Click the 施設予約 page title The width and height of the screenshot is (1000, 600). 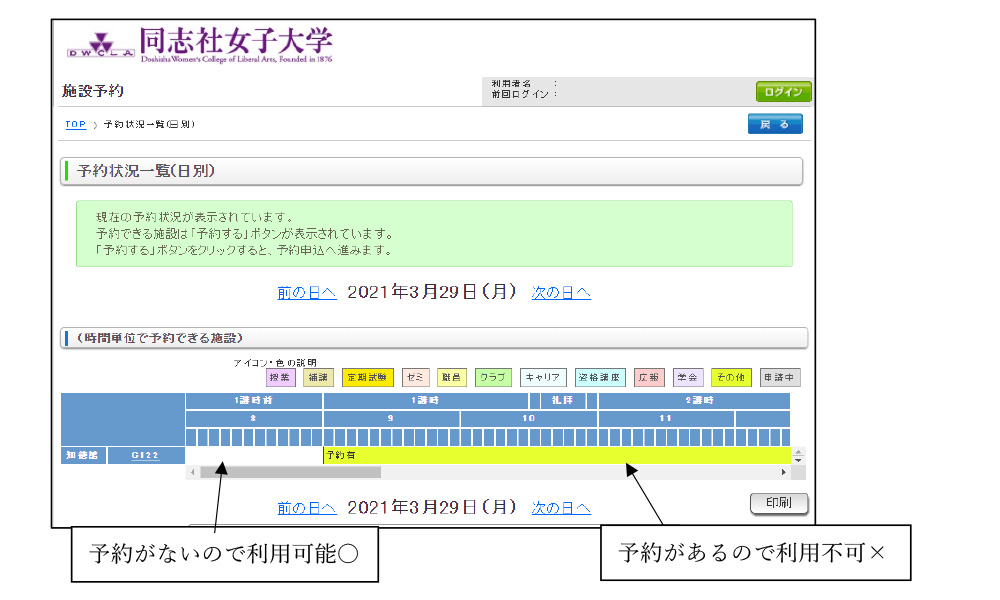click(92, 91)
